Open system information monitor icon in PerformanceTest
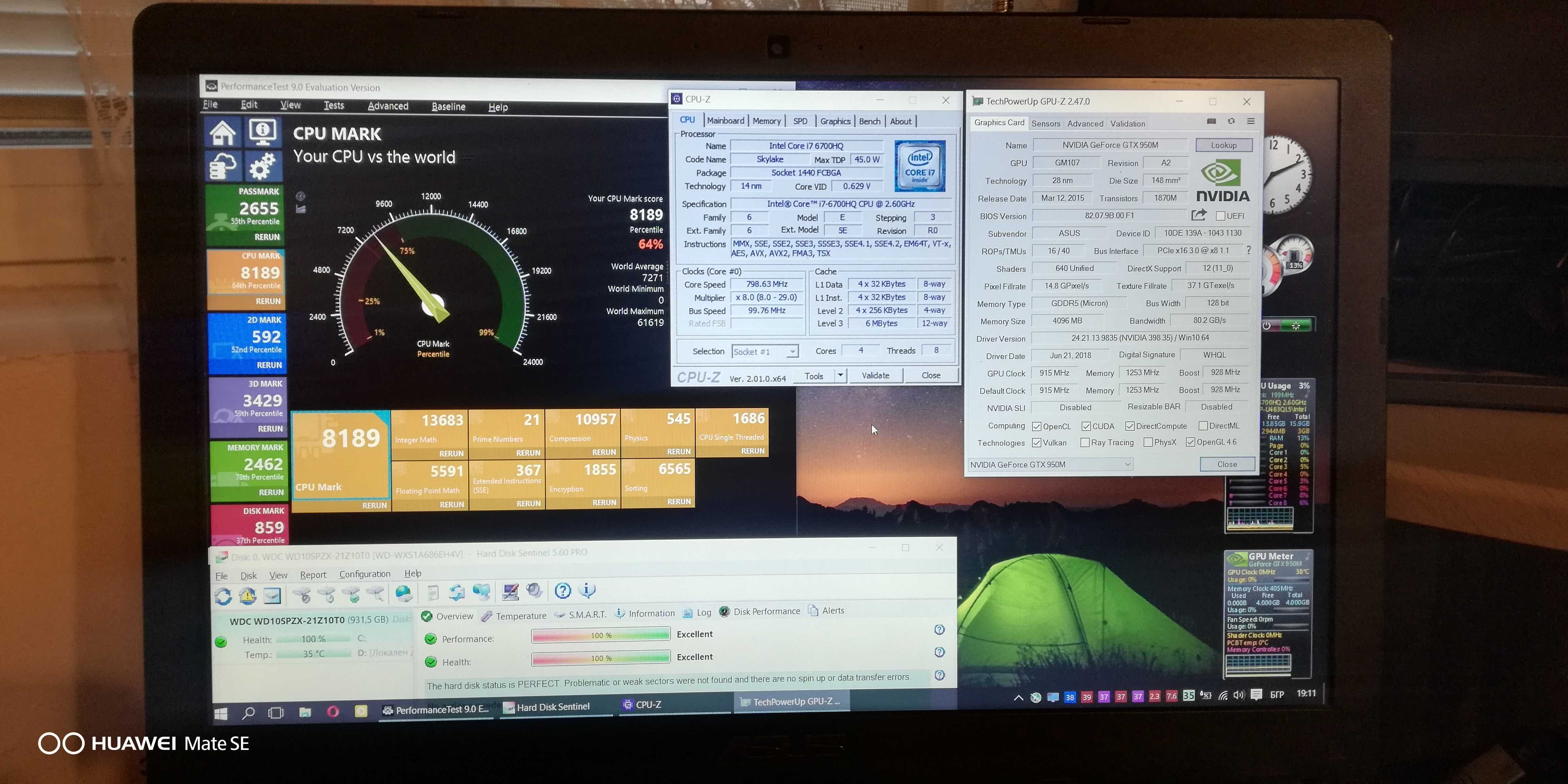Screen dimensions: 1568x784 point(262,132)
